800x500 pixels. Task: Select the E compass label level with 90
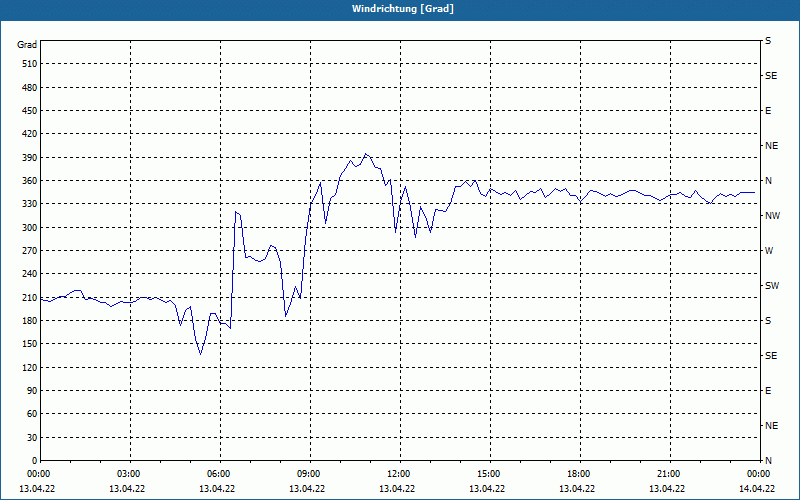(768, 391)
